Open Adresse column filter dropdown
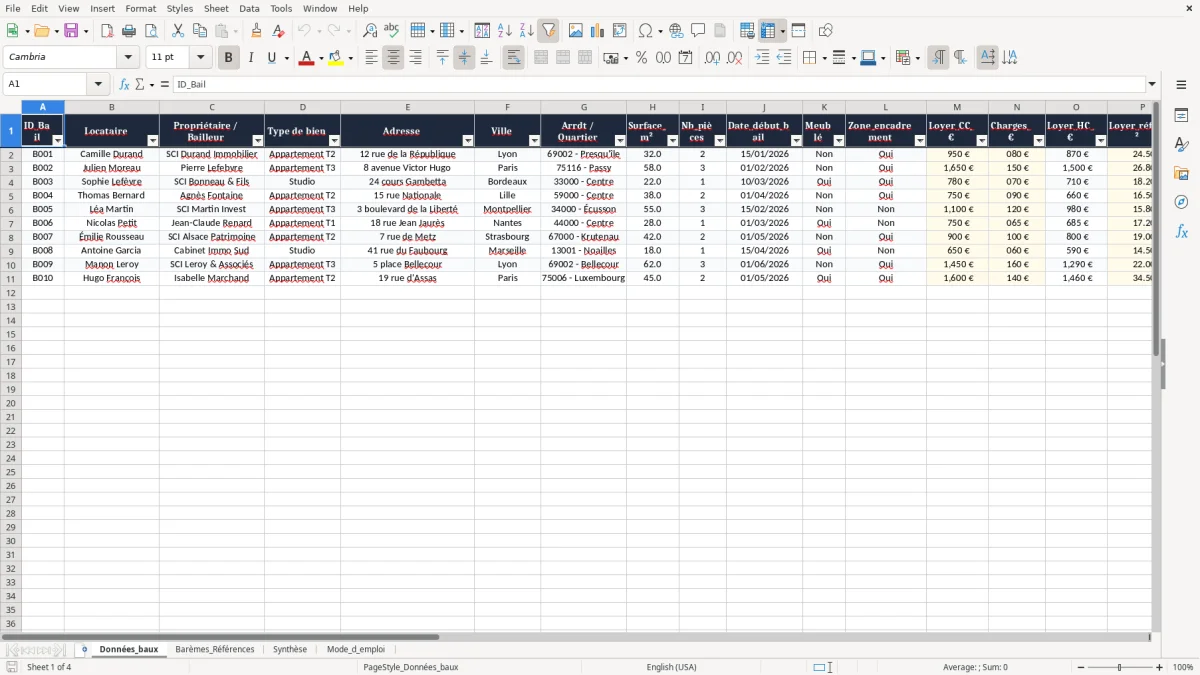 [468, 141]
